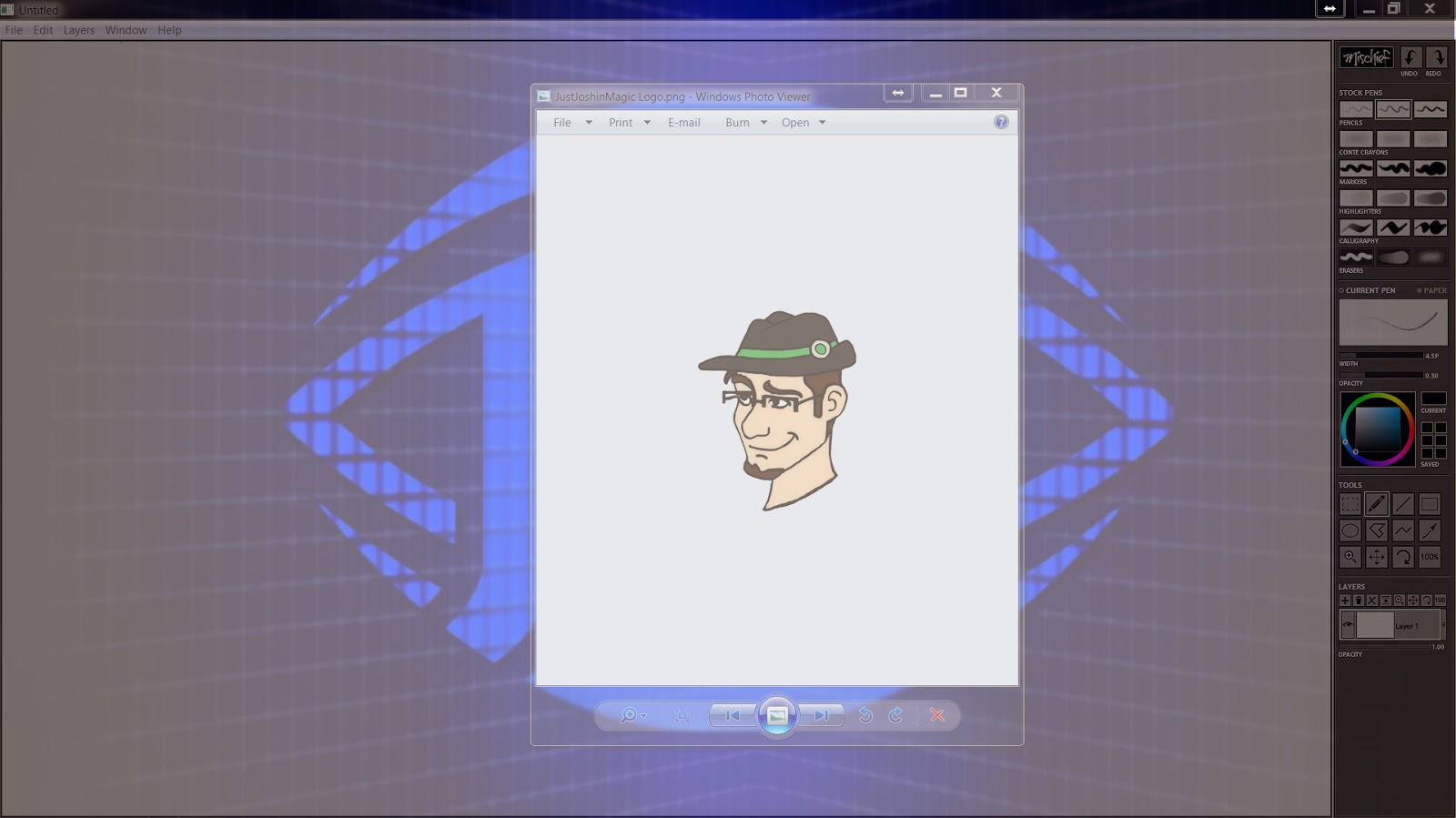This screenshot has height=818, width=1456.
Task: Clear the layer with the X icon
Action: [x=1372, y=601]
